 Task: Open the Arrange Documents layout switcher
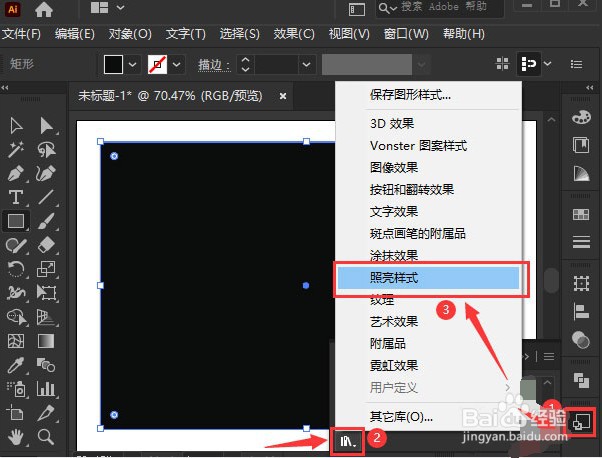108,8
